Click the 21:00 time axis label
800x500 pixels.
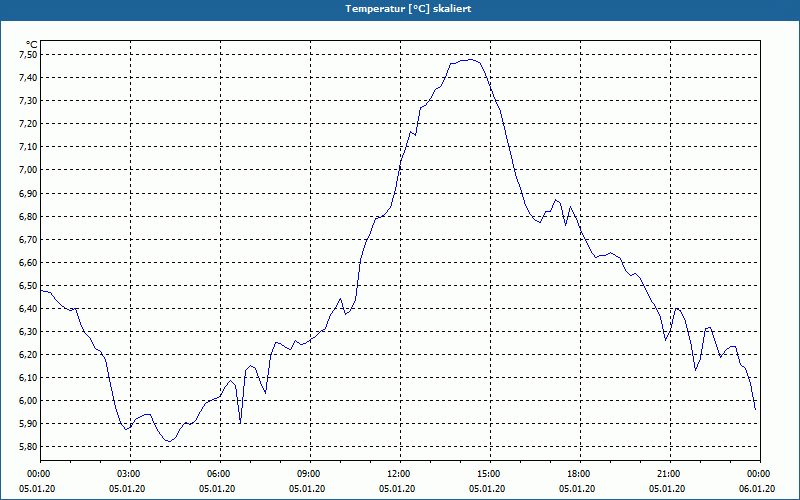[670, 474]
